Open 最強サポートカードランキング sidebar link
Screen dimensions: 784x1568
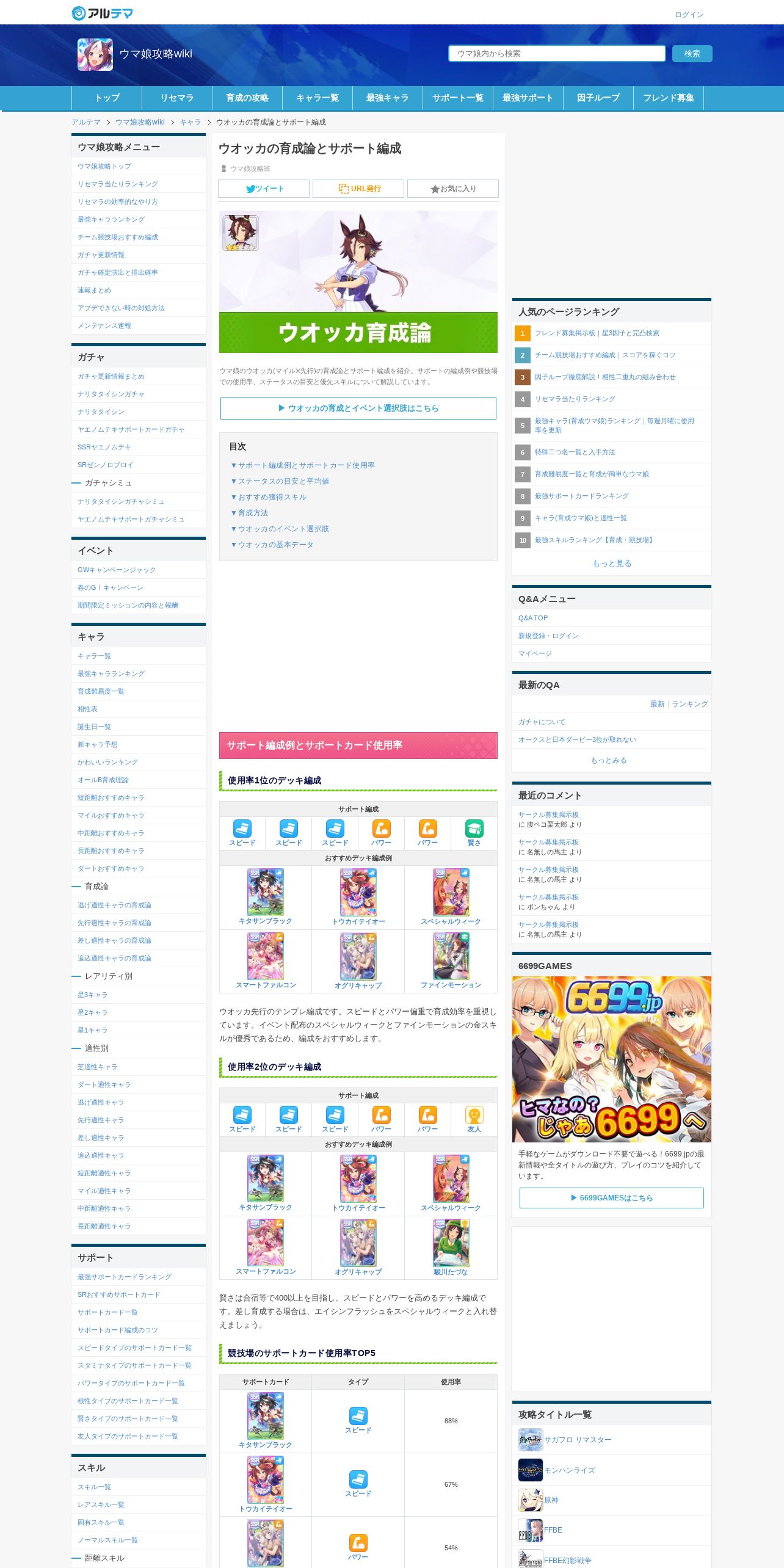[125, 1277]
